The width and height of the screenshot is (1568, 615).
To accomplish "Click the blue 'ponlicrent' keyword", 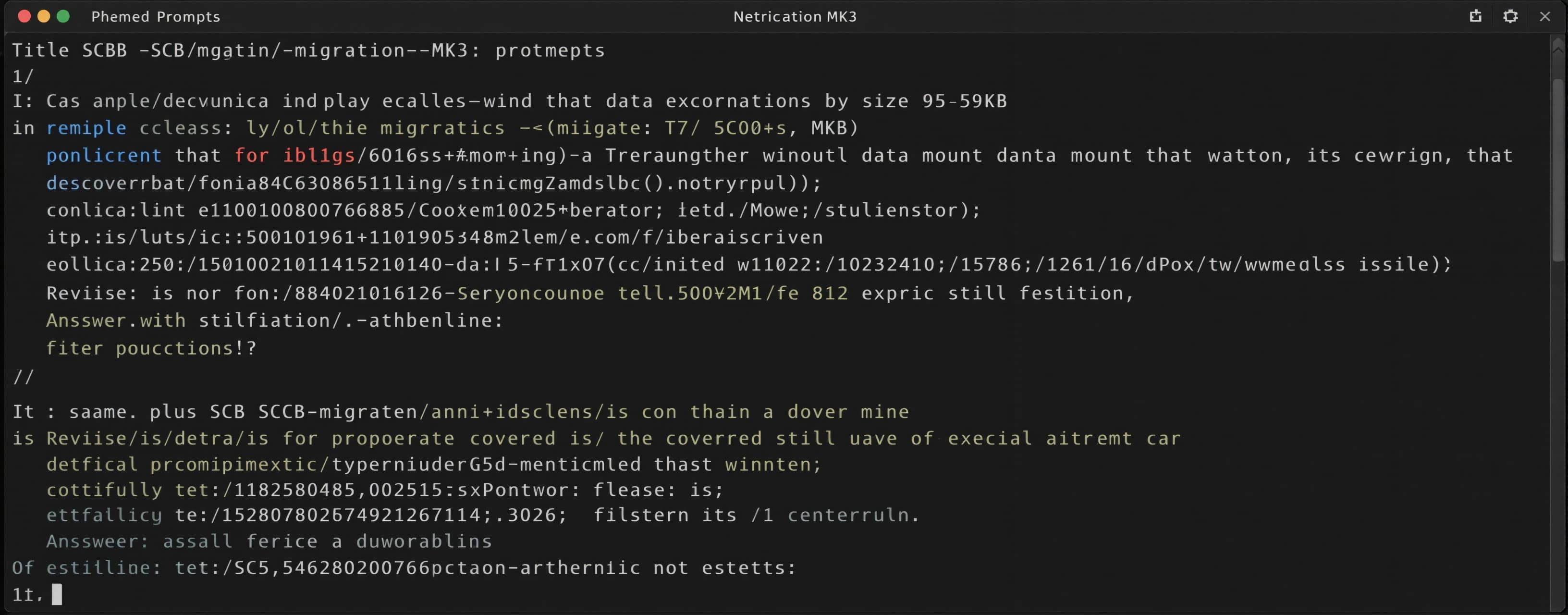I will (104, 155).
